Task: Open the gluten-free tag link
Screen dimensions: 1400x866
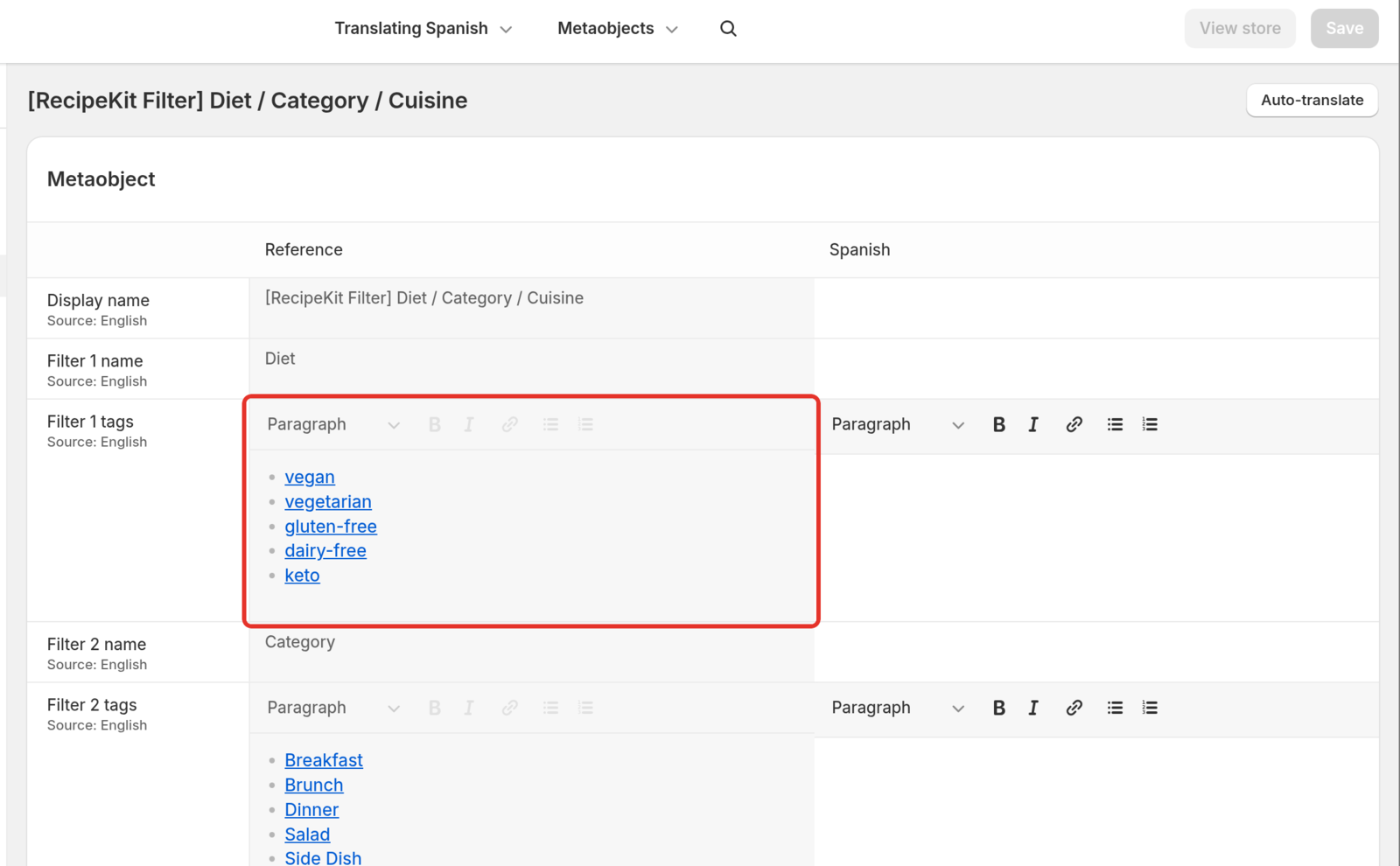Action: click(331, 527)
